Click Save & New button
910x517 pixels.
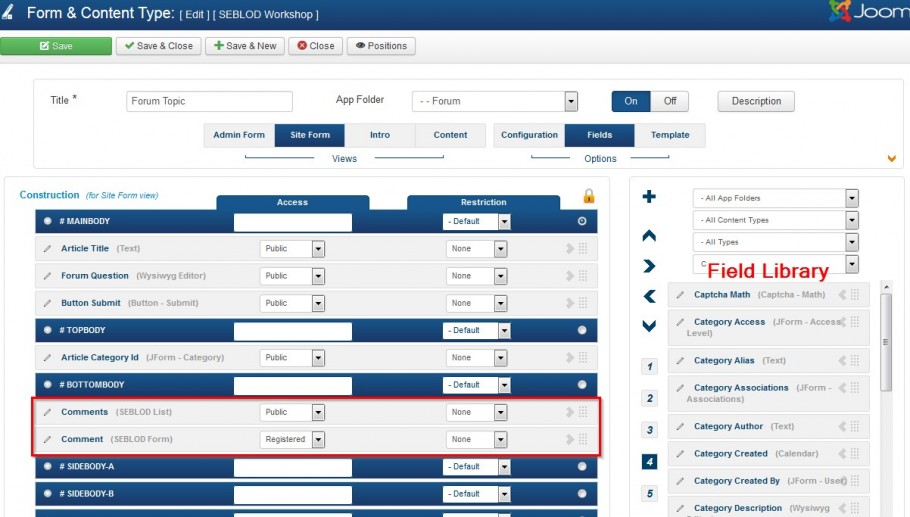coord(245,46)
